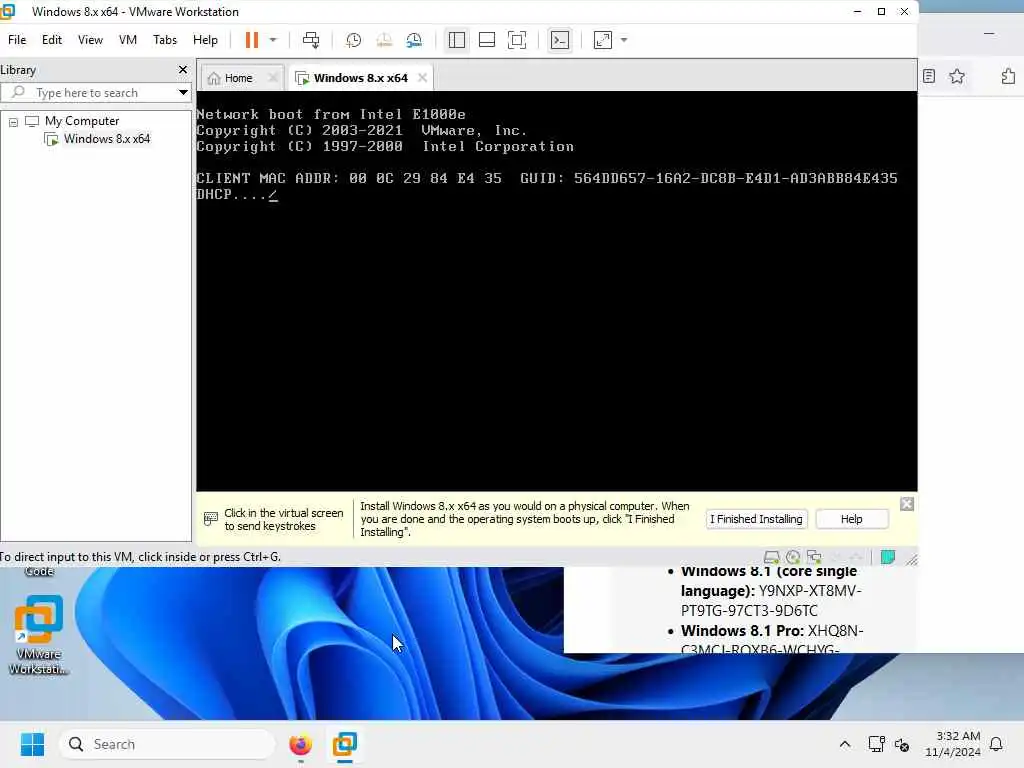Image resolution: width=1024 pixels, height=768 pixels.
Task: Click the taskbar Search box
Action: point(168,744)
